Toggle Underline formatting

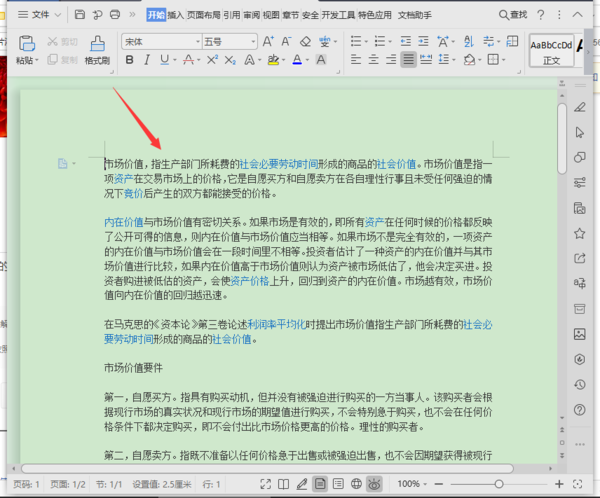pos(165,60)
